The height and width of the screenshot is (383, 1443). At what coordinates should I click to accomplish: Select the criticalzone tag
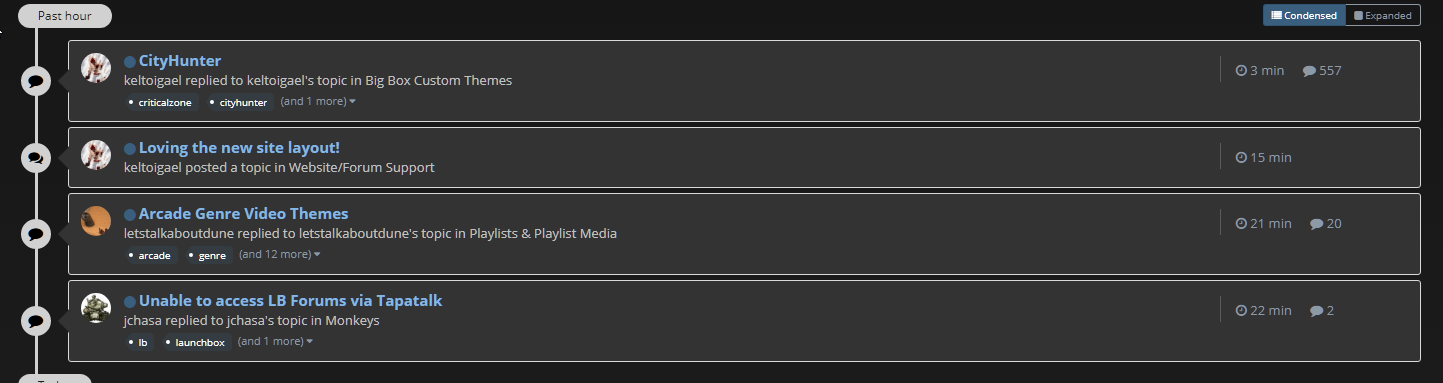coord(160,102)
